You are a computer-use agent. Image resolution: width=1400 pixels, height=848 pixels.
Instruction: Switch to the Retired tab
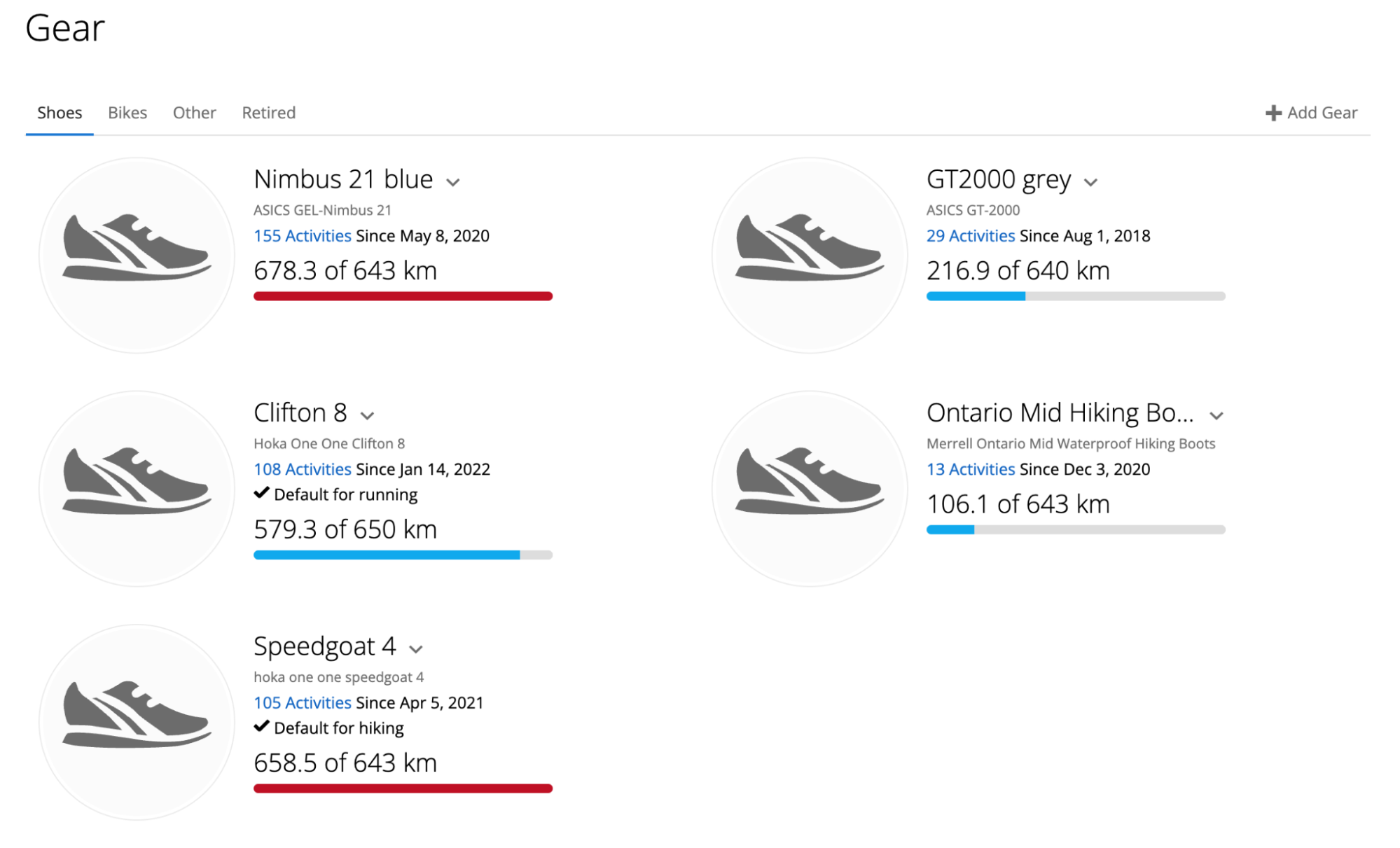pyautogui.click(x=269, y=113)
